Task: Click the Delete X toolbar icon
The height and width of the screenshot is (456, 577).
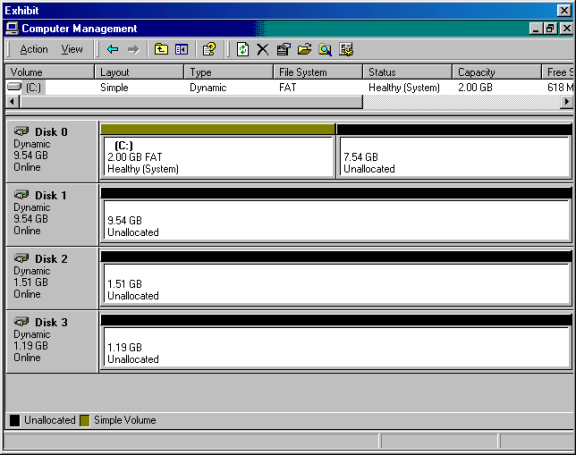Action: point(262,49)
